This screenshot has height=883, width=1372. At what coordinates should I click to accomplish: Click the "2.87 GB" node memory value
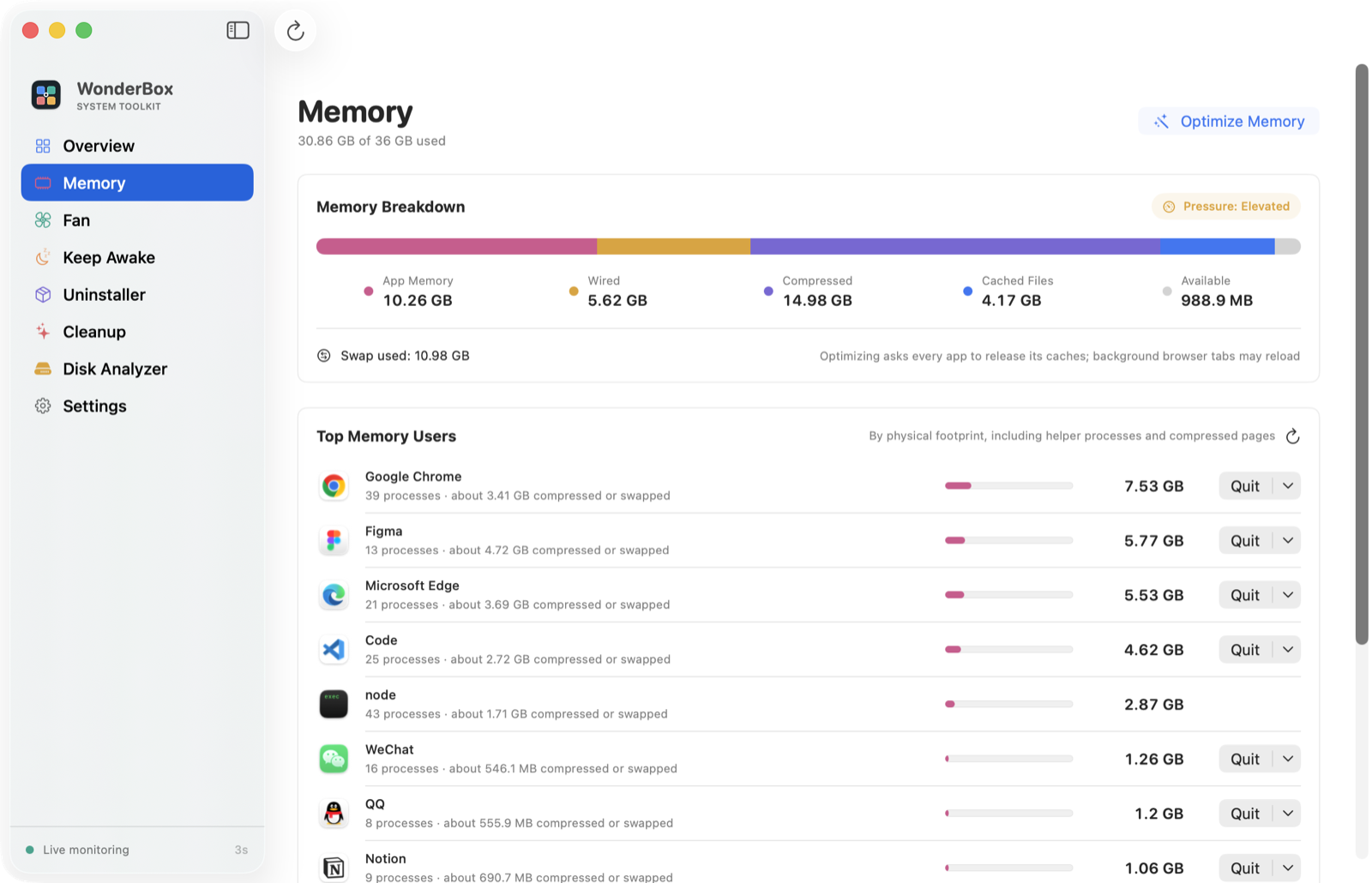tap(1153, 705)
